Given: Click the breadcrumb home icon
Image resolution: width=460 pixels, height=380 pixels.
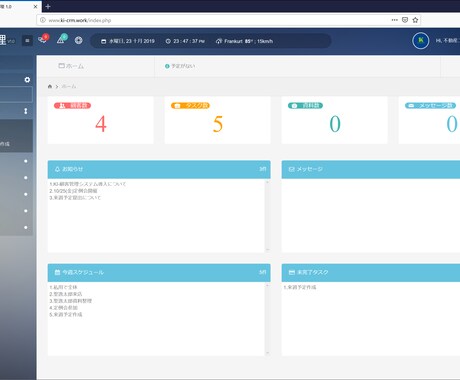Looking at the screenshot, I should click(x=50, y=86).
